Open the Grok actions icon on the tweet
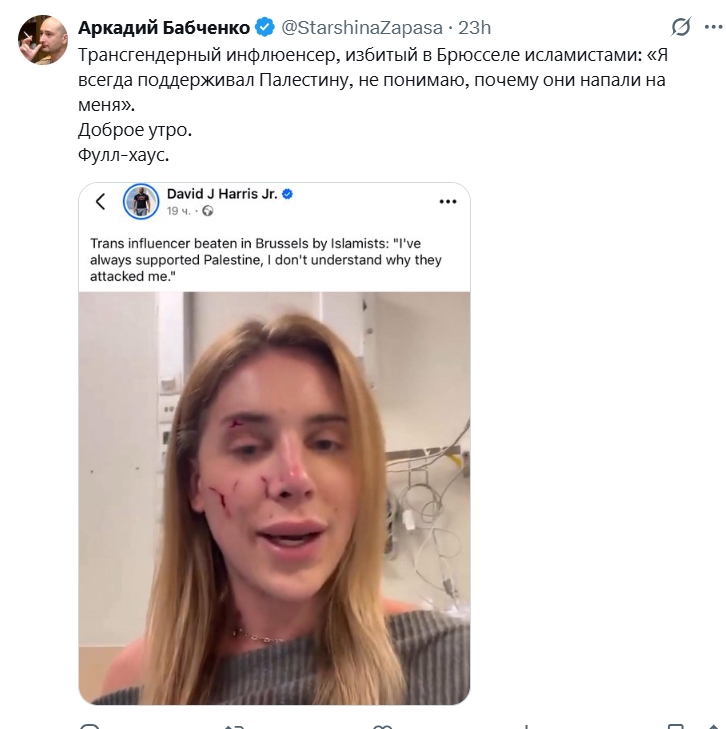This screenshot has height=729, width=726. (x=681, y=27)
